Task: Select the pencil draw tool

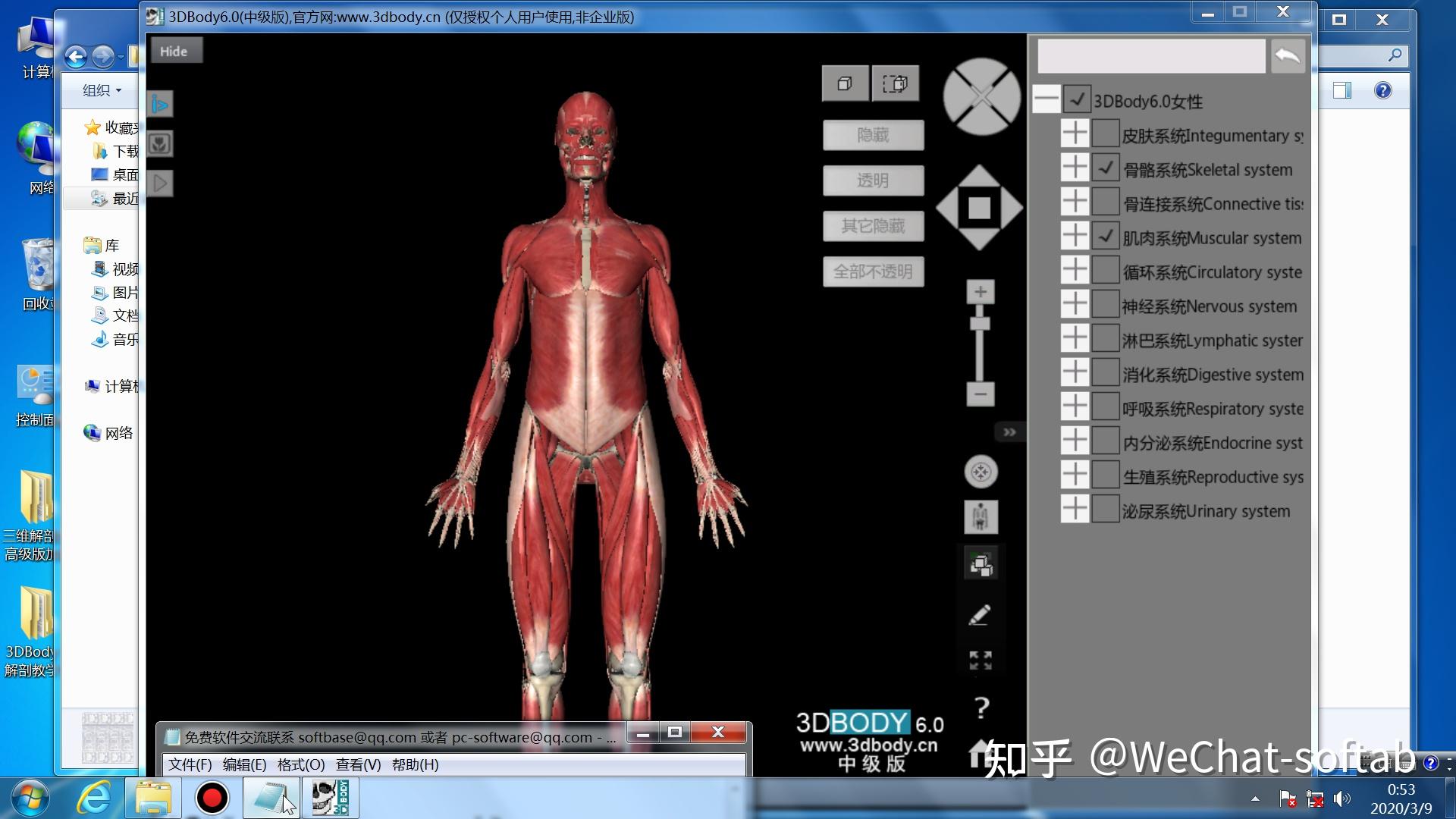Action: tap(980, 614)
